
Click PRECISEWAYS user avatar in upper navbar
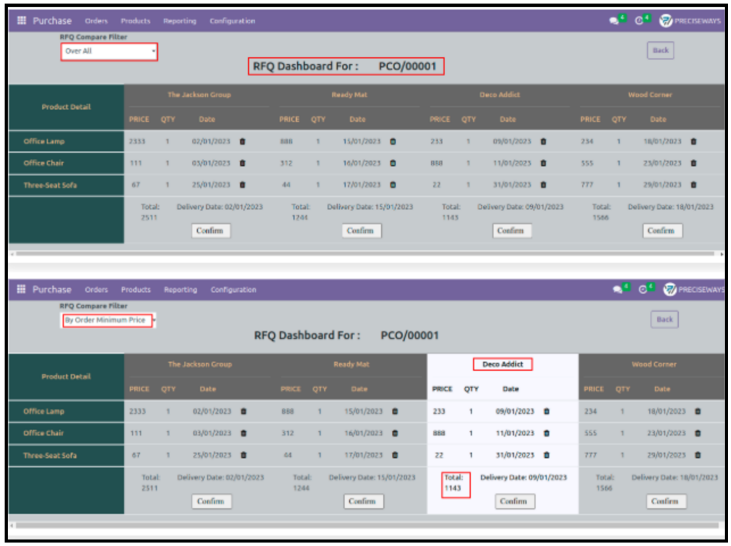pyautogui.click(x=667, y=21)
